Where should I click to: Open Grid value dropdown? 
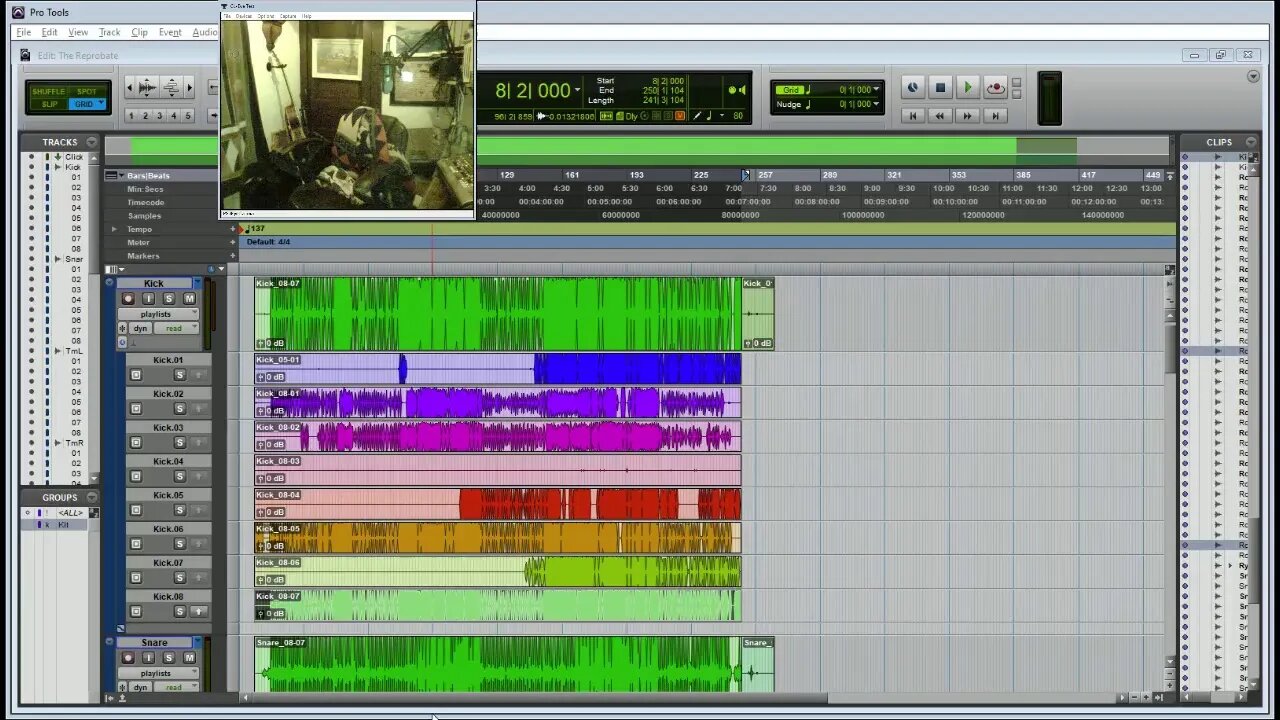(877, 90)
